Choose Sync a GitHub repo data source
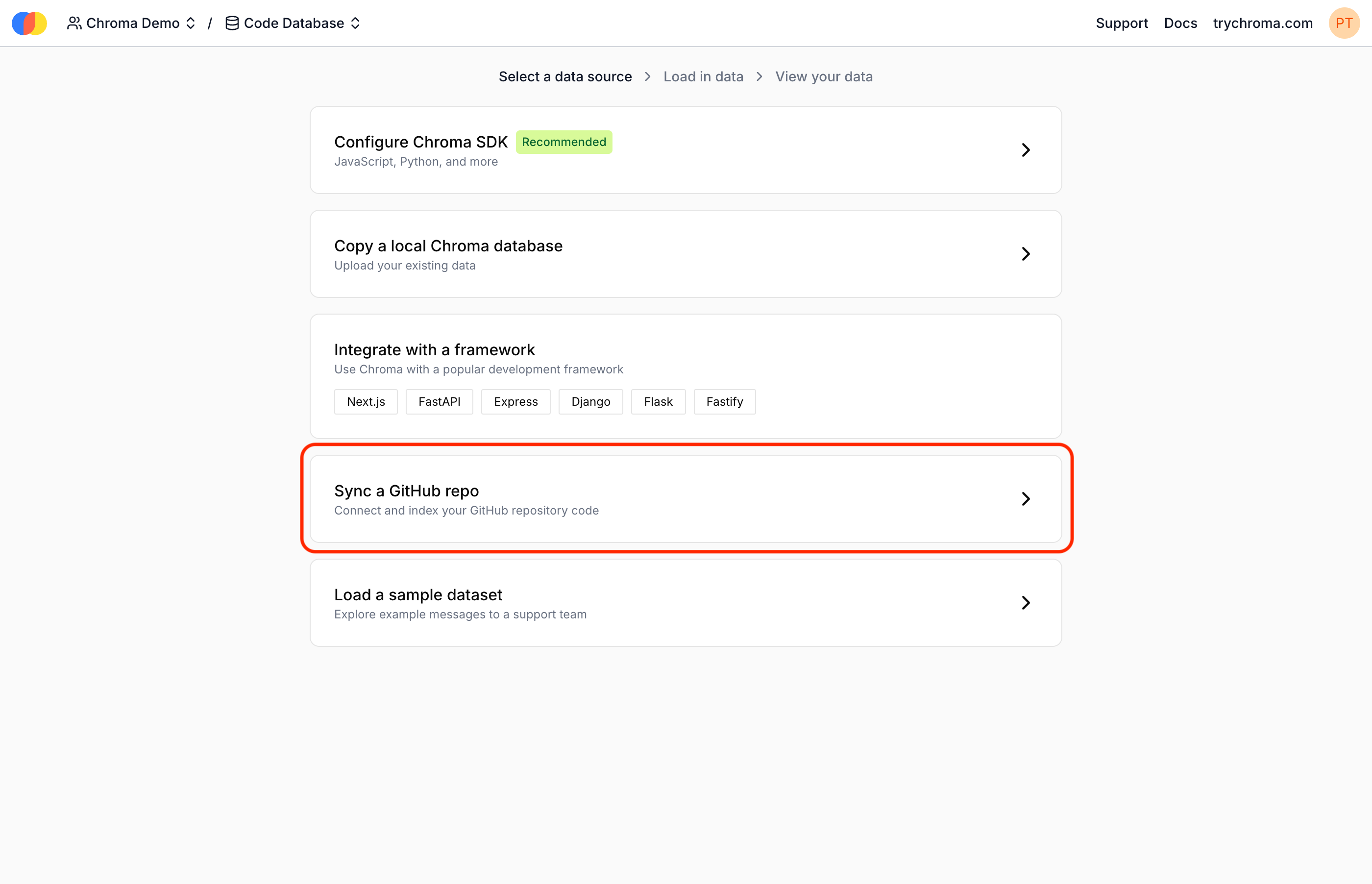The width and height of the screenshot is (1372, 884). (x=686, y=499)
